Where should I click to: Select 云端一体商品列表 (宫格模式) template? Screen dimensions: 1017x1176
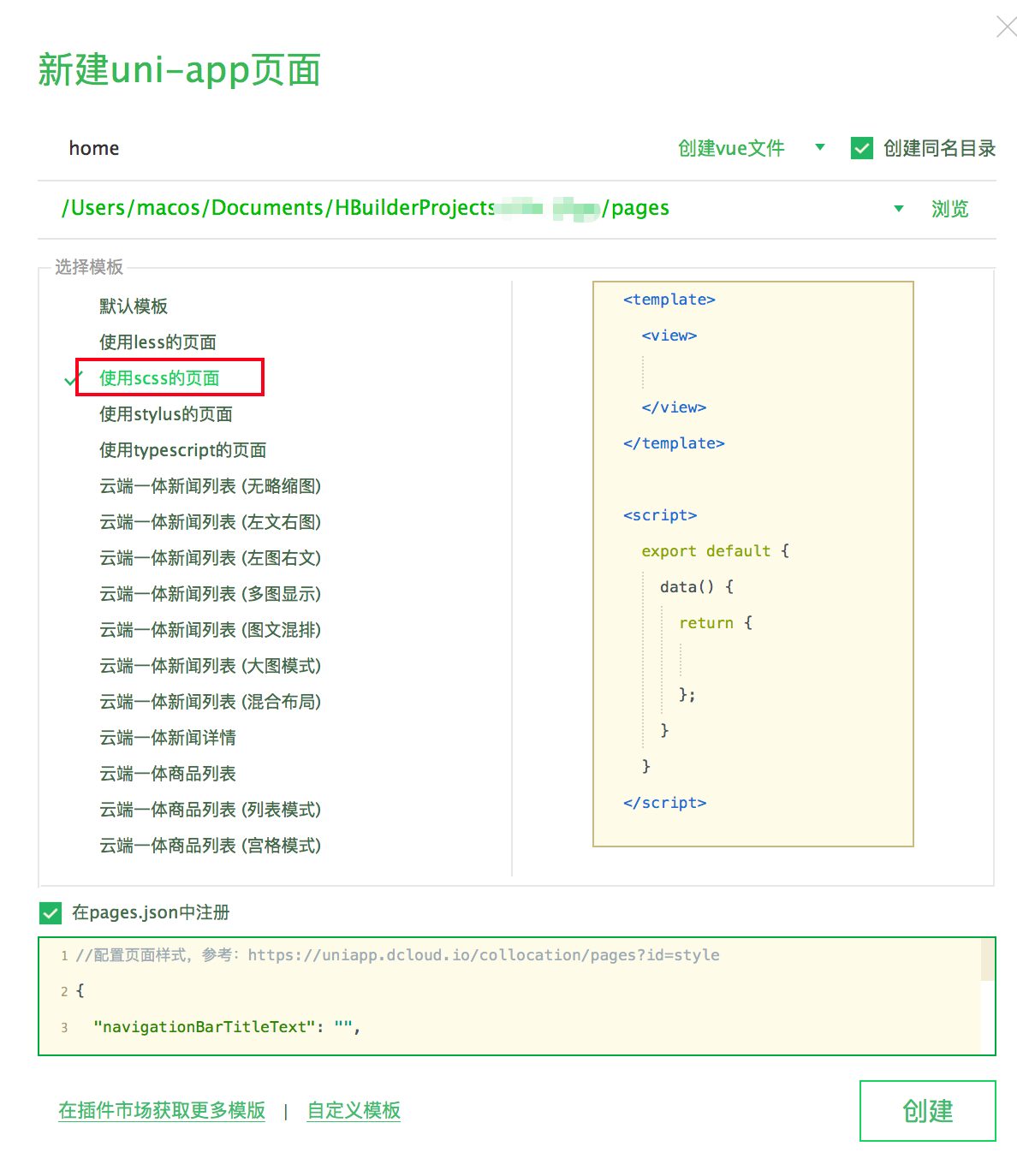tap(210, 846)
